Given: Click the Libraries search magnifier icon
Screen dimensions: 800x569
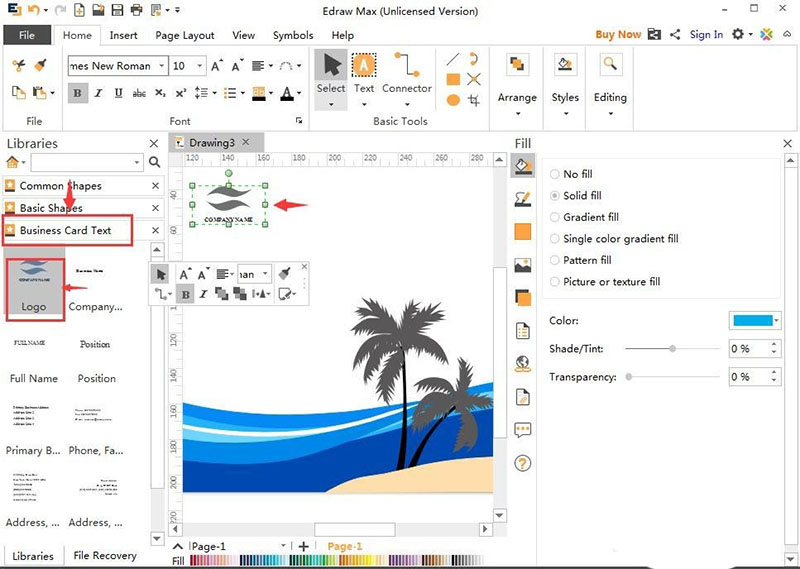Looking at the screenshot, I should pyautogui.click(x=155, y=162).
